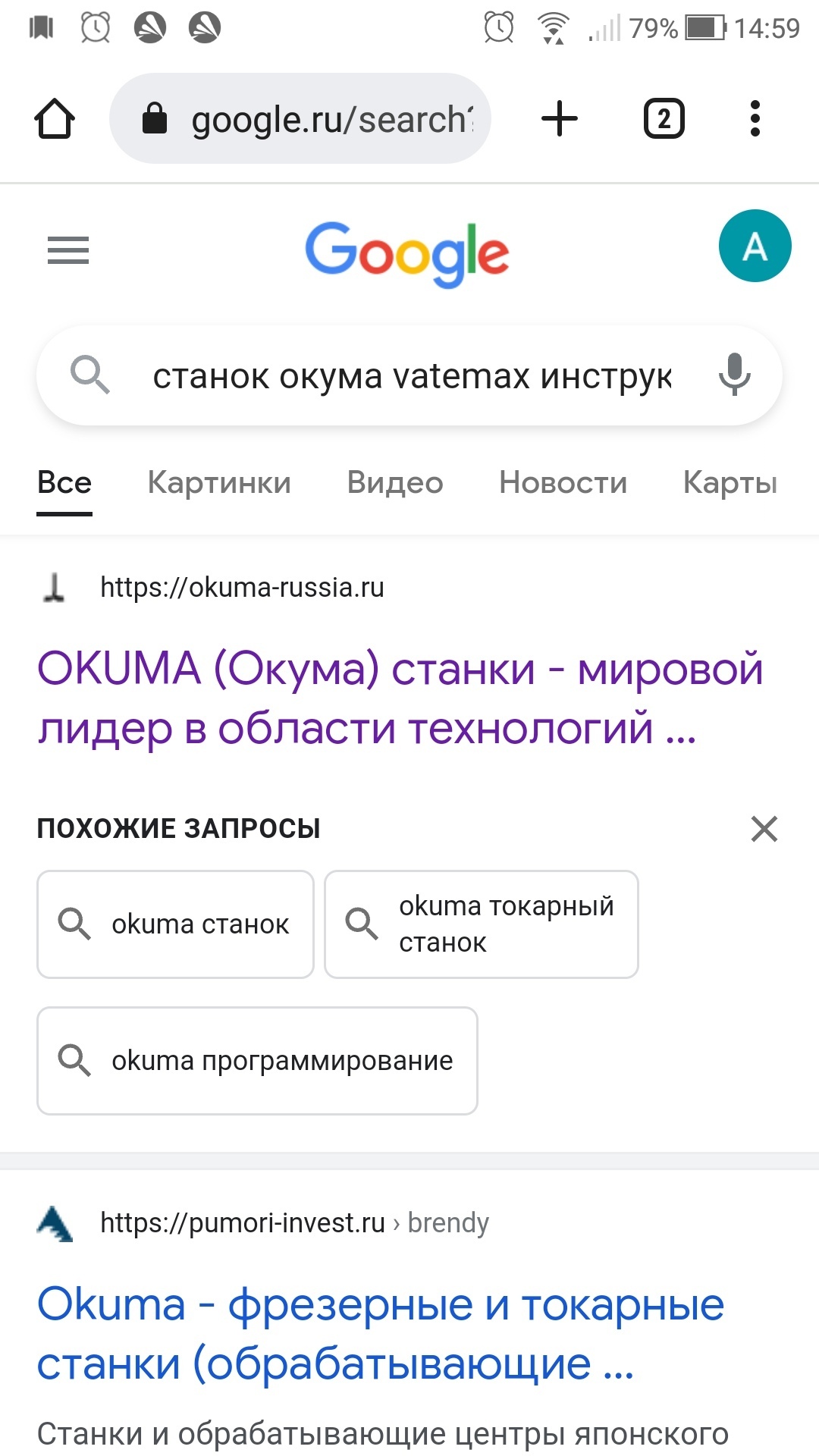
Task: Open the browser three-dot menu
Action: coord(755,119)
